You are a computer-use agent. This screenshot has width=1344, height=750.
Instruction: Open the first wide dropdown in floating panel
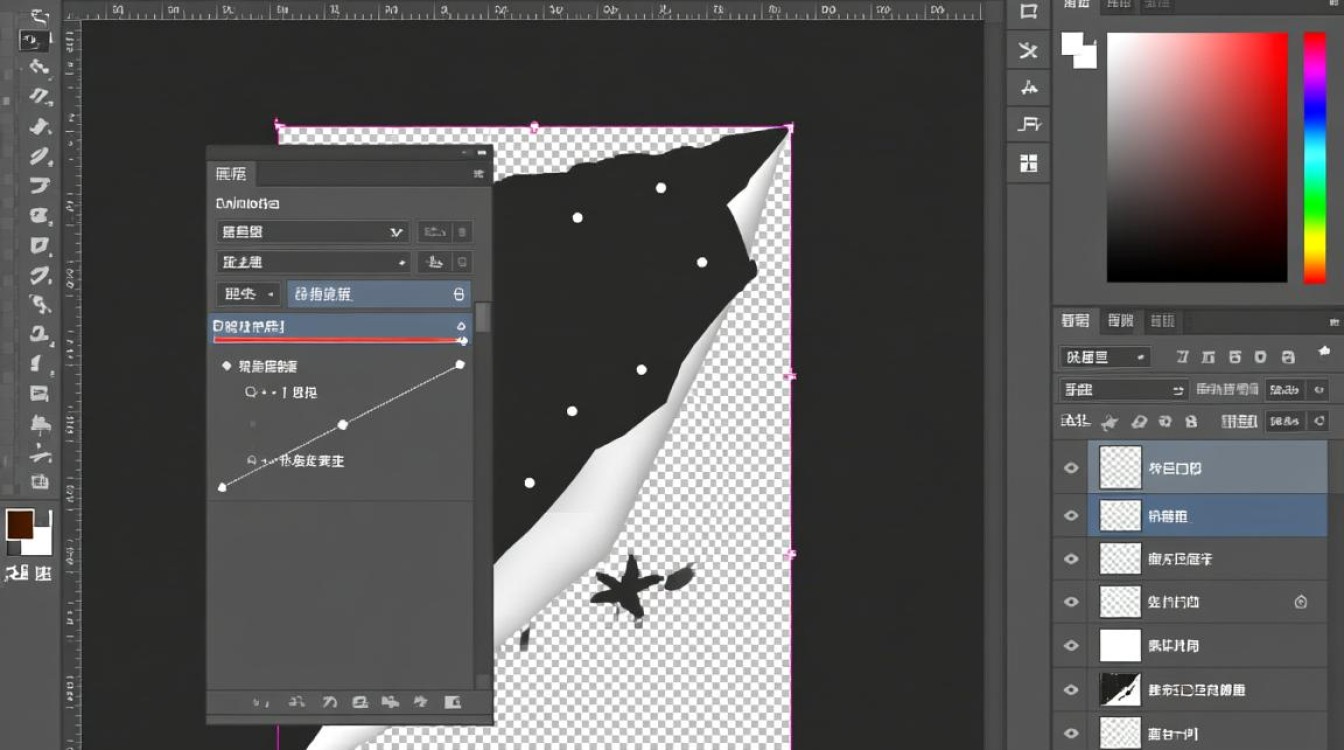312,232
